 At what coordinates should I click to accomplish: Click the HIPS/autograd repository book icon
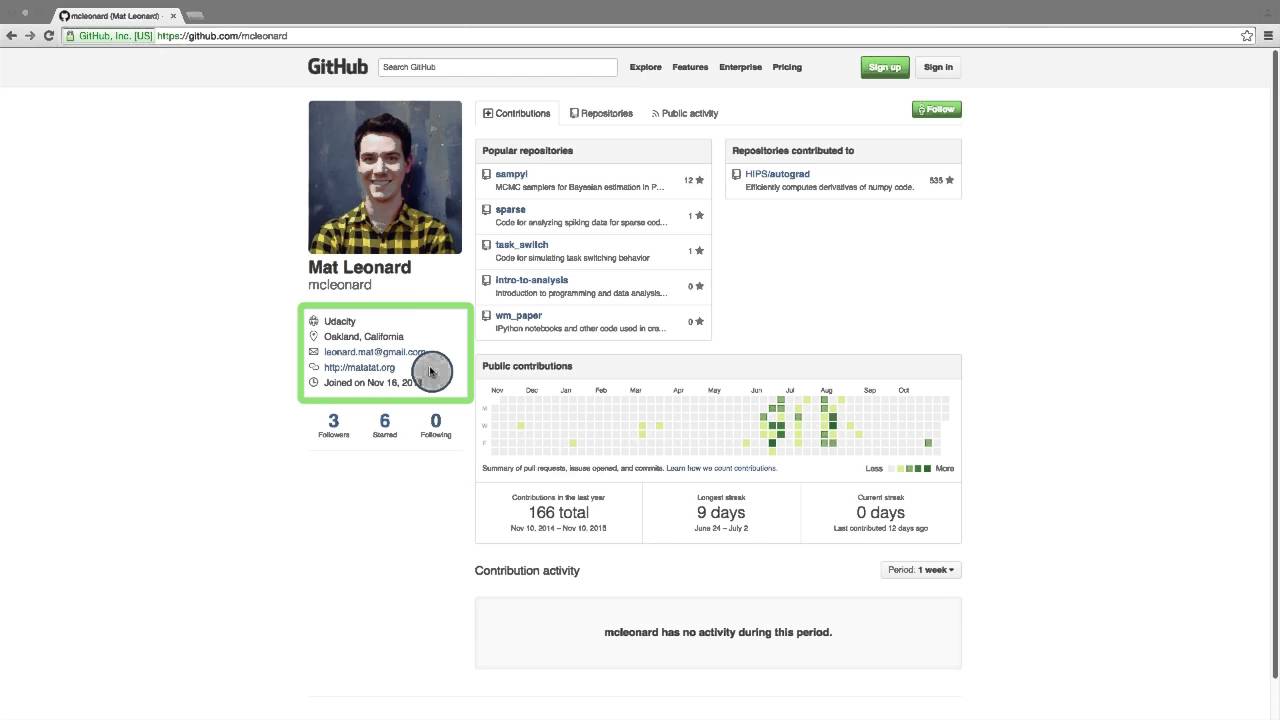pos(737,174)
